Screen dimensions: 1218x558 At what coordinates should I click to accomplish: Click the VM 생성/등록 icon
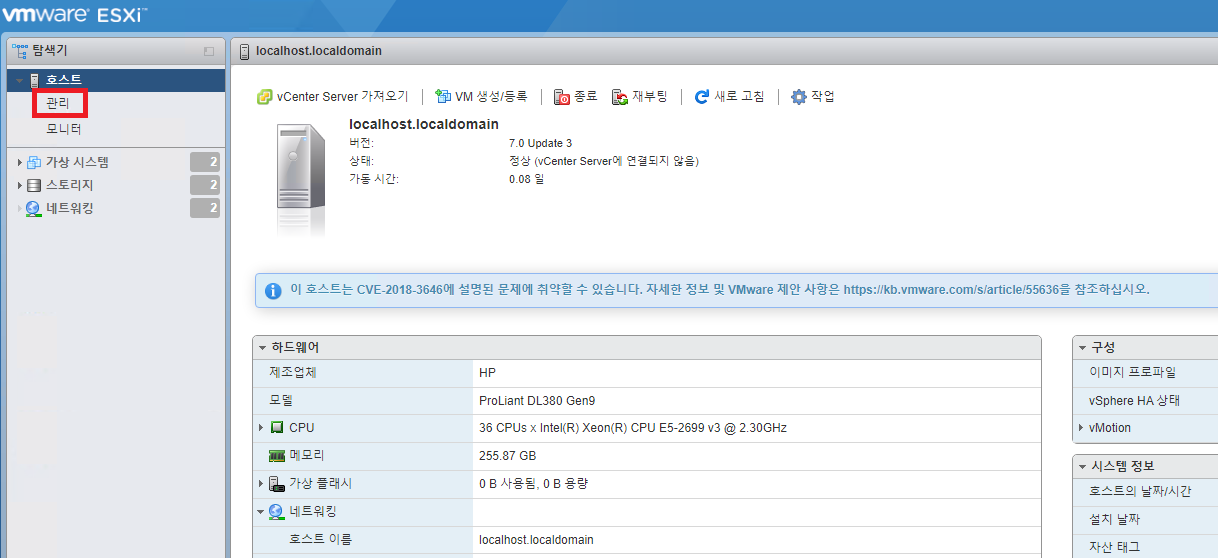coord(443,97)
